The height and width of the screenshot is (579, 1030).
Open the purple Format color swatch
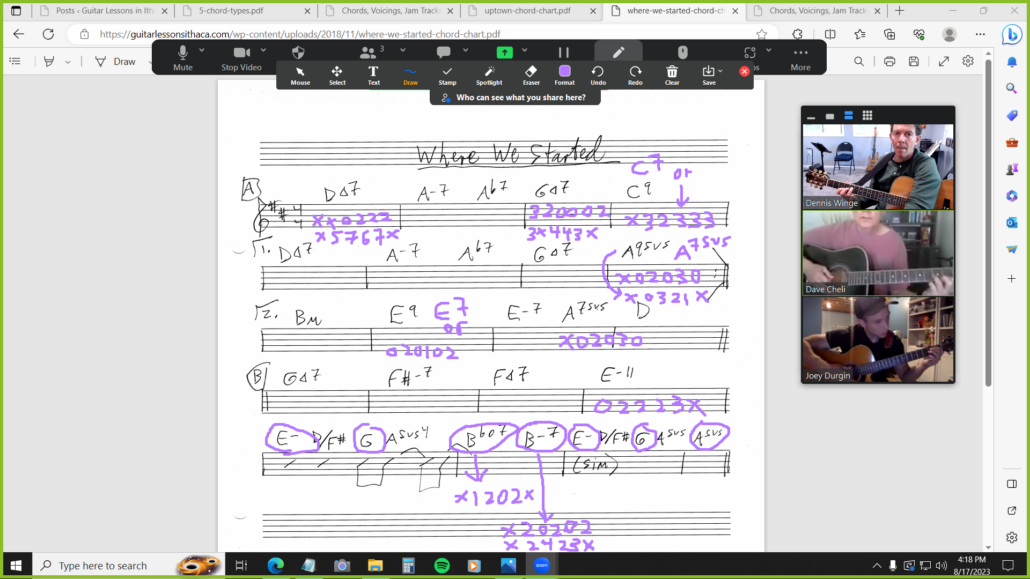click(565, 72)
